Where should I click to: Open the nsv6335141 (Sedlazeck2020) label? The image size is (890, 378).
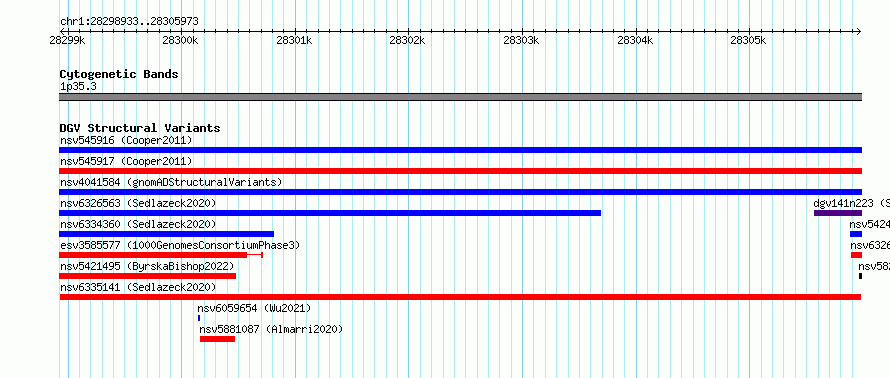click(x=138, y=287)
